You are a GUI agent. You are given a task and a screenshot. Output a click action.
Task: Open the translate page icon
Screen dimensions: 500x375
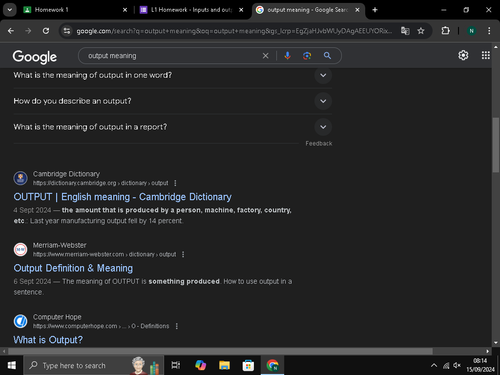[405, 31]
